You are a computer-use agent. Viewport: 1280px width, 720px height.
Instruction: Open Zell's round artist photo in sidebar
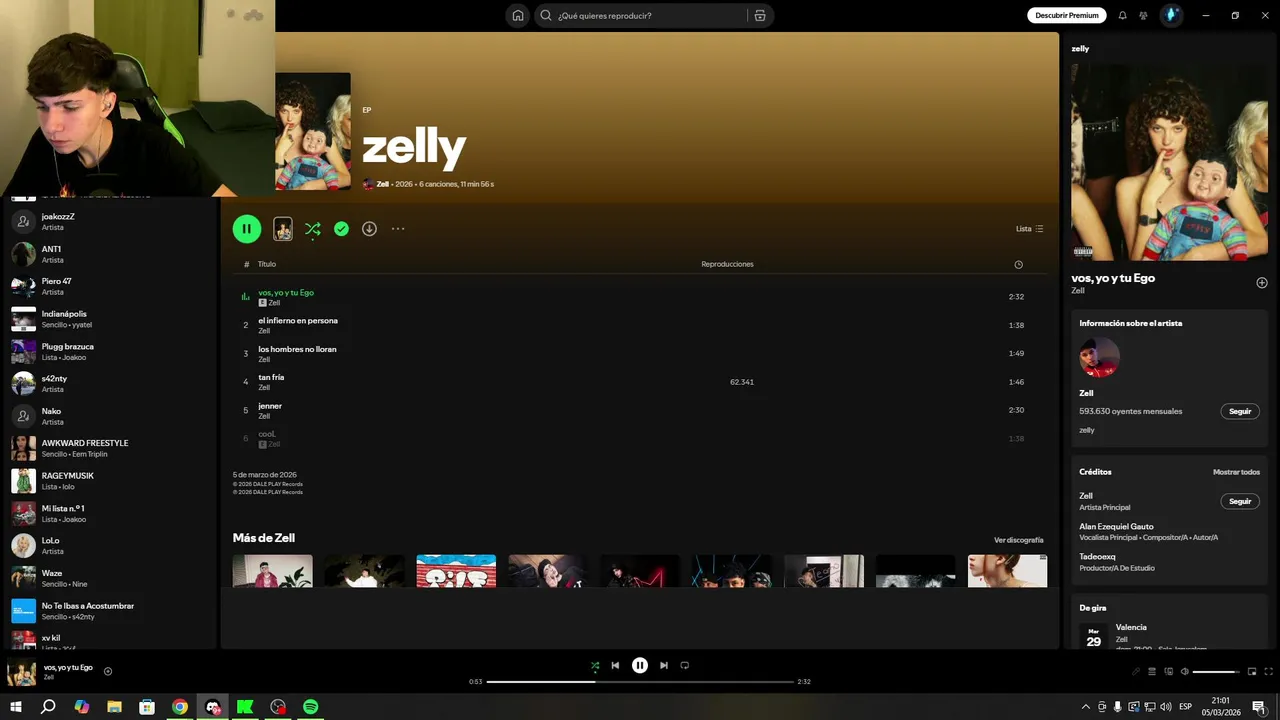click(1099, 357)
